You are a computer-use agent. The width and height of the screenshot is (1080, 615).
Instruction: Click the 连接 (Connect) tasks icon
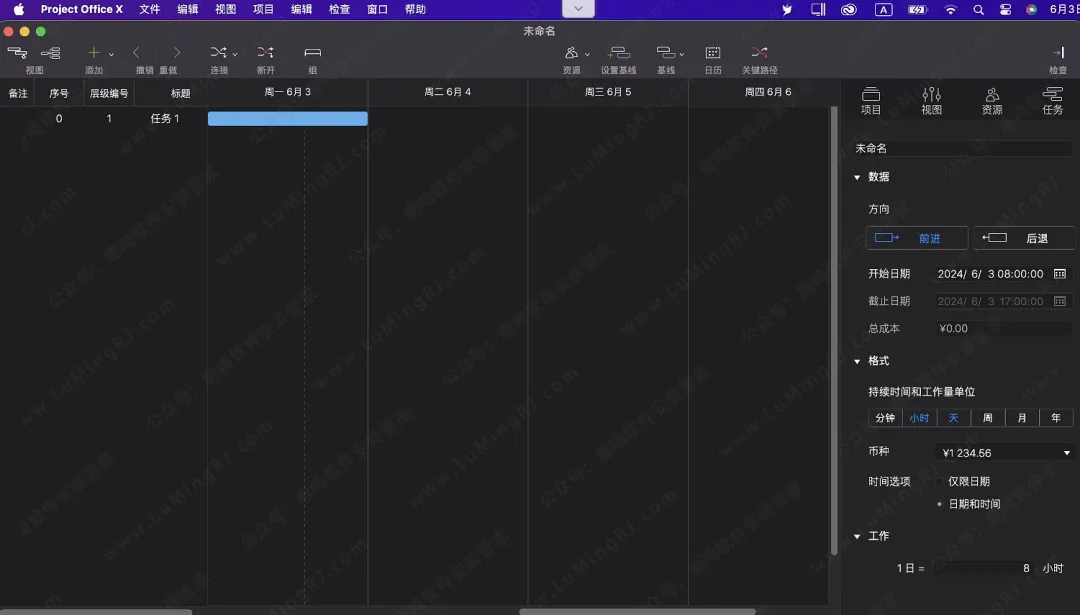[x=218, y=53]
